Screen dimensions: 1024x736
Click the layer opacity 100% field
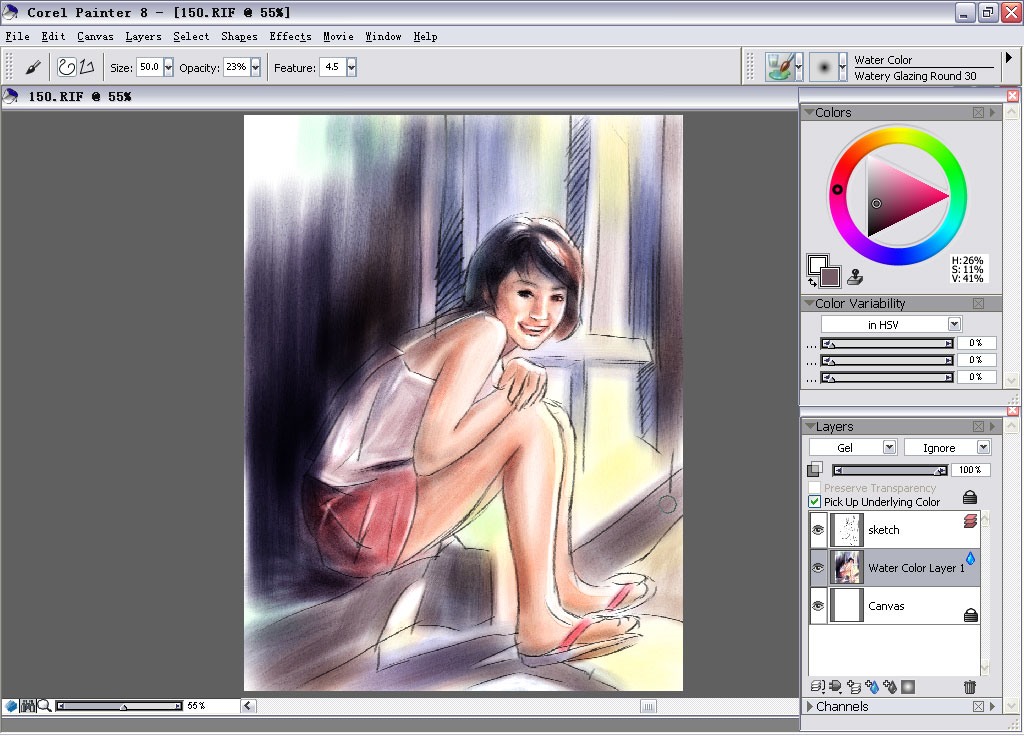tap(970, 470)
